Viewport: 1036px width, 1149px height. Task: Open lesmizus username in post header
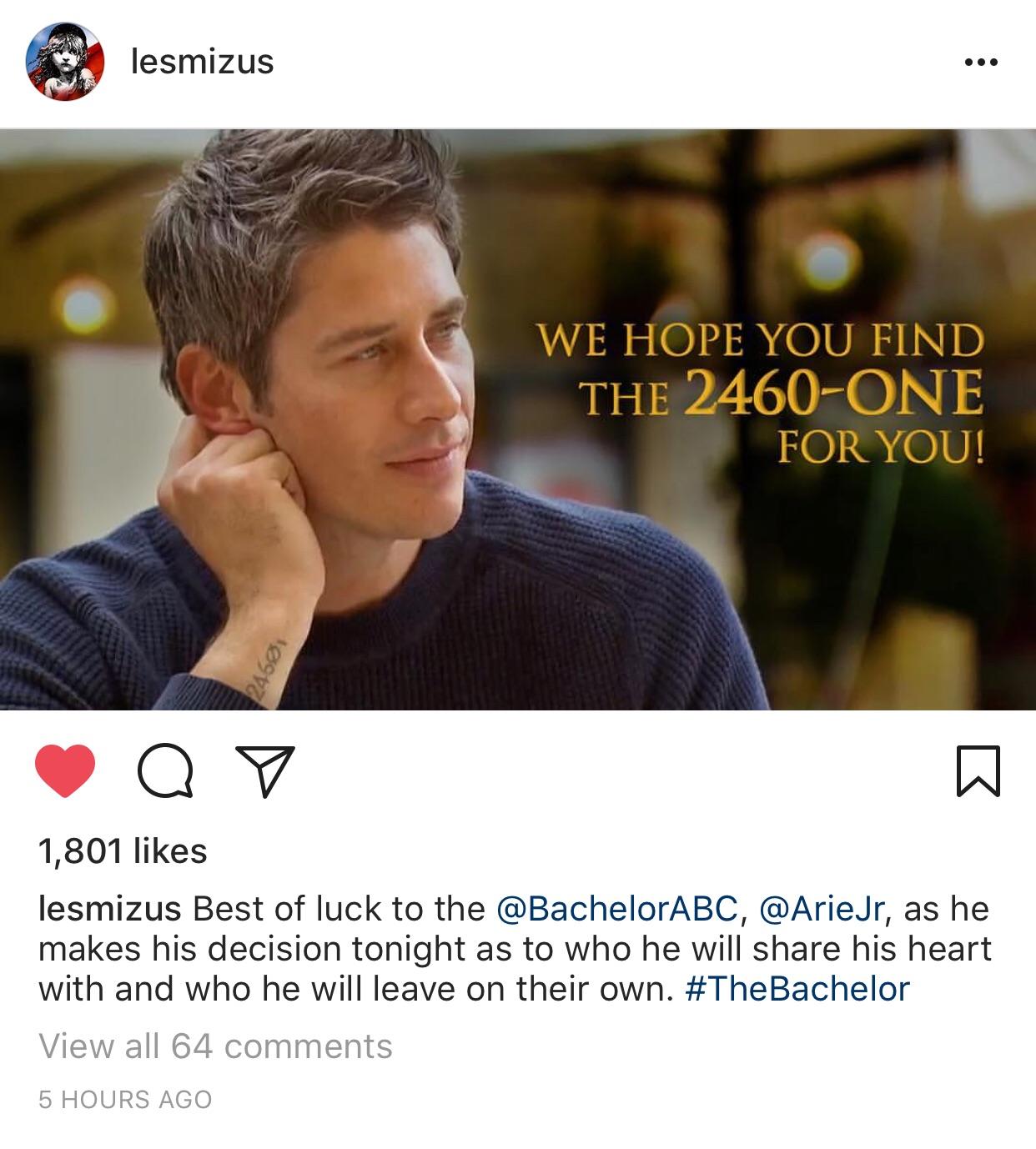(202, 62)
